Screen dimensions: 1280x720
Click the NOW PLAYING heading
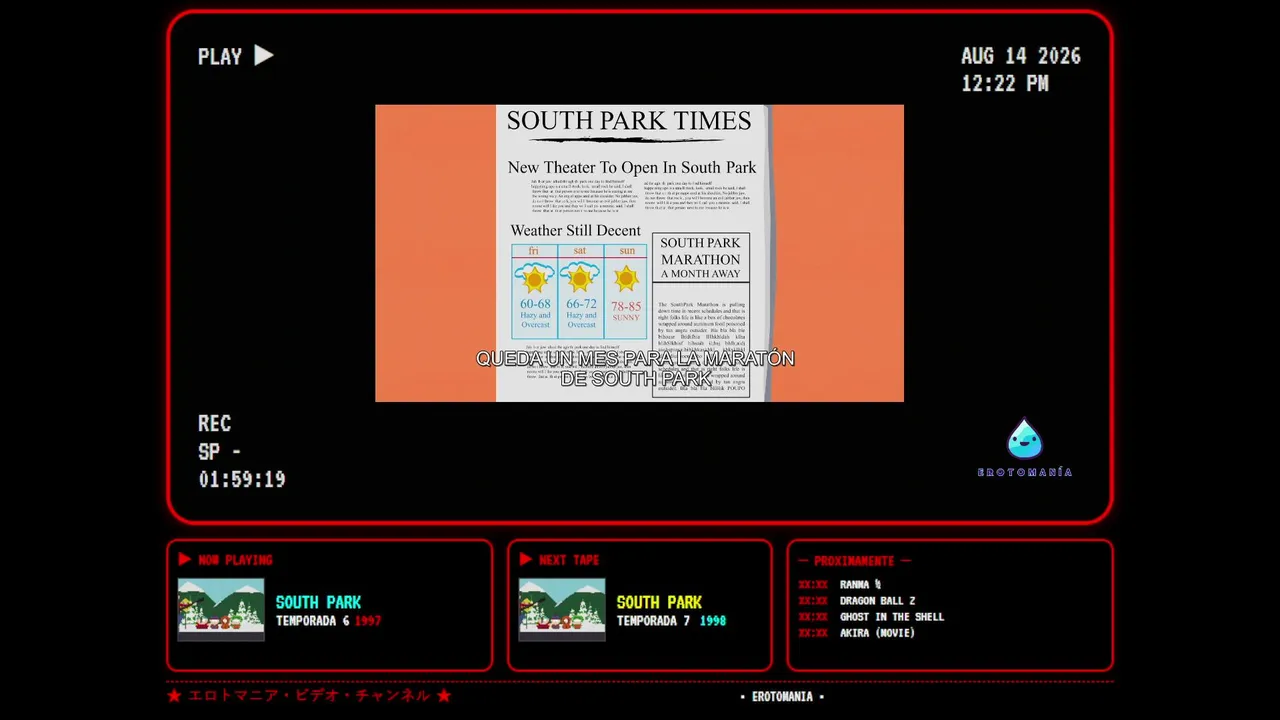235,560
